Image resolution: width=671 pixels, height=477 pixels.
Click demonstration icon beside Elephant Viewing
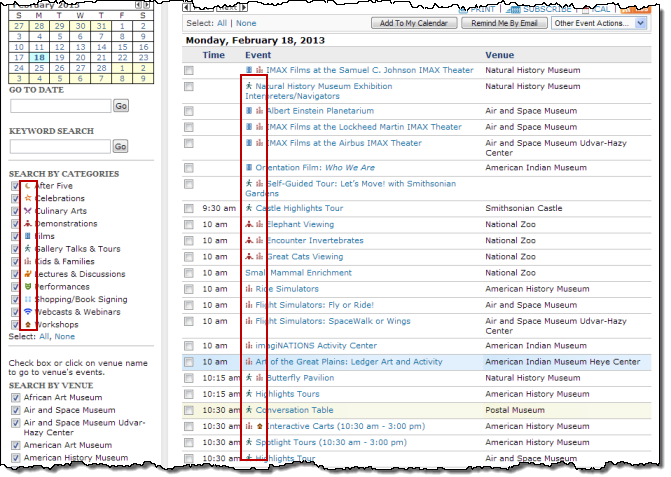tap(249, 224)
